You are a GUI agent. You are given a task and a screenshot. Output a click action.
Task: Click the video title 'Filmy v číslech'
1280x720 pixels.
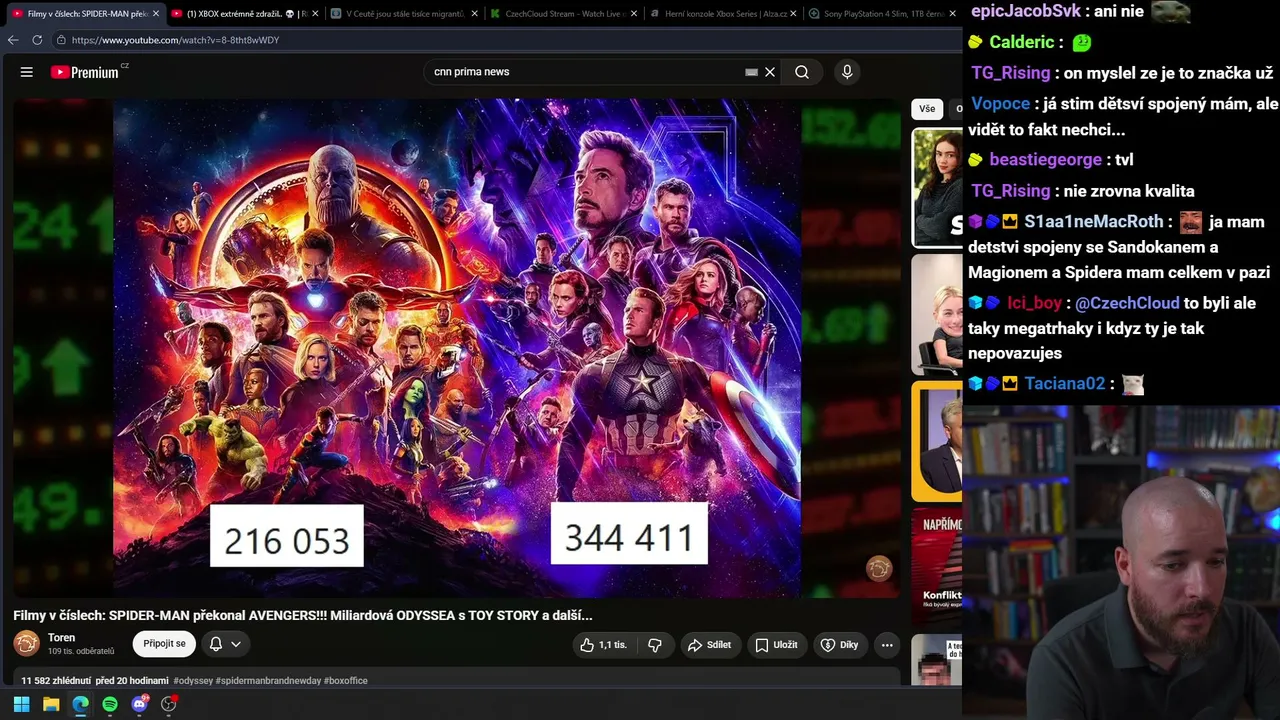(303, 616)
